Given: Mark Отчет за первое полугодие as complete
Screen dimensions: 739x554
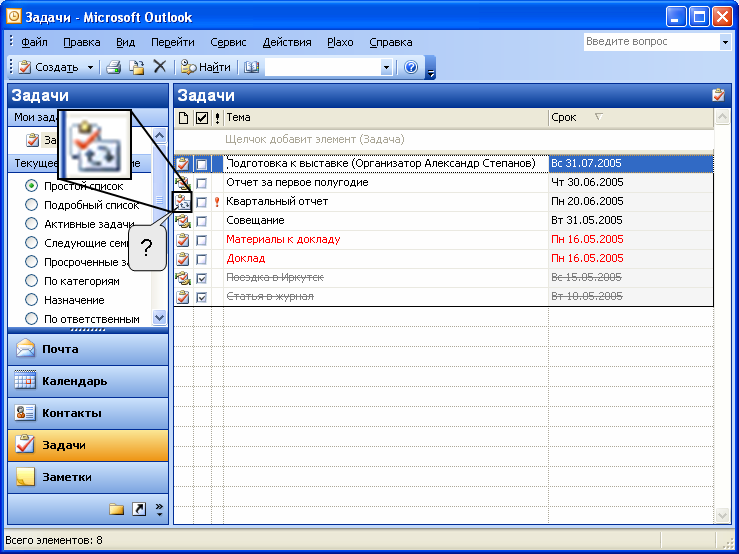Looking at the screenshot, I should pos(201,183).
